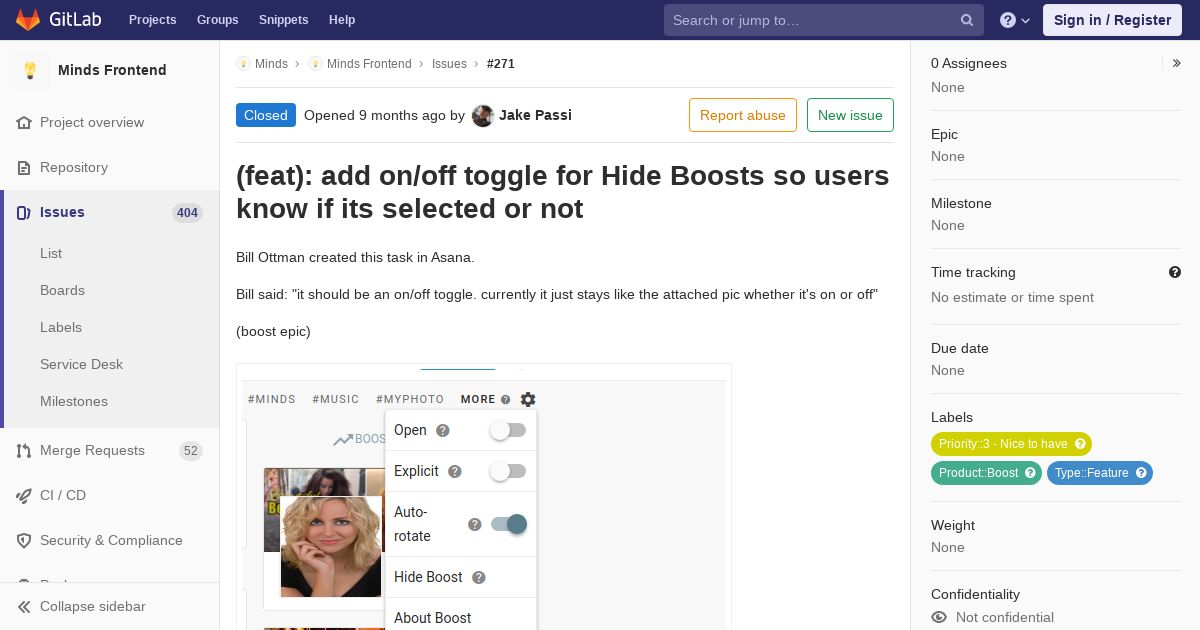Click the Project overview home icon
Screen dimensions: 1200x630
(24, 122)
